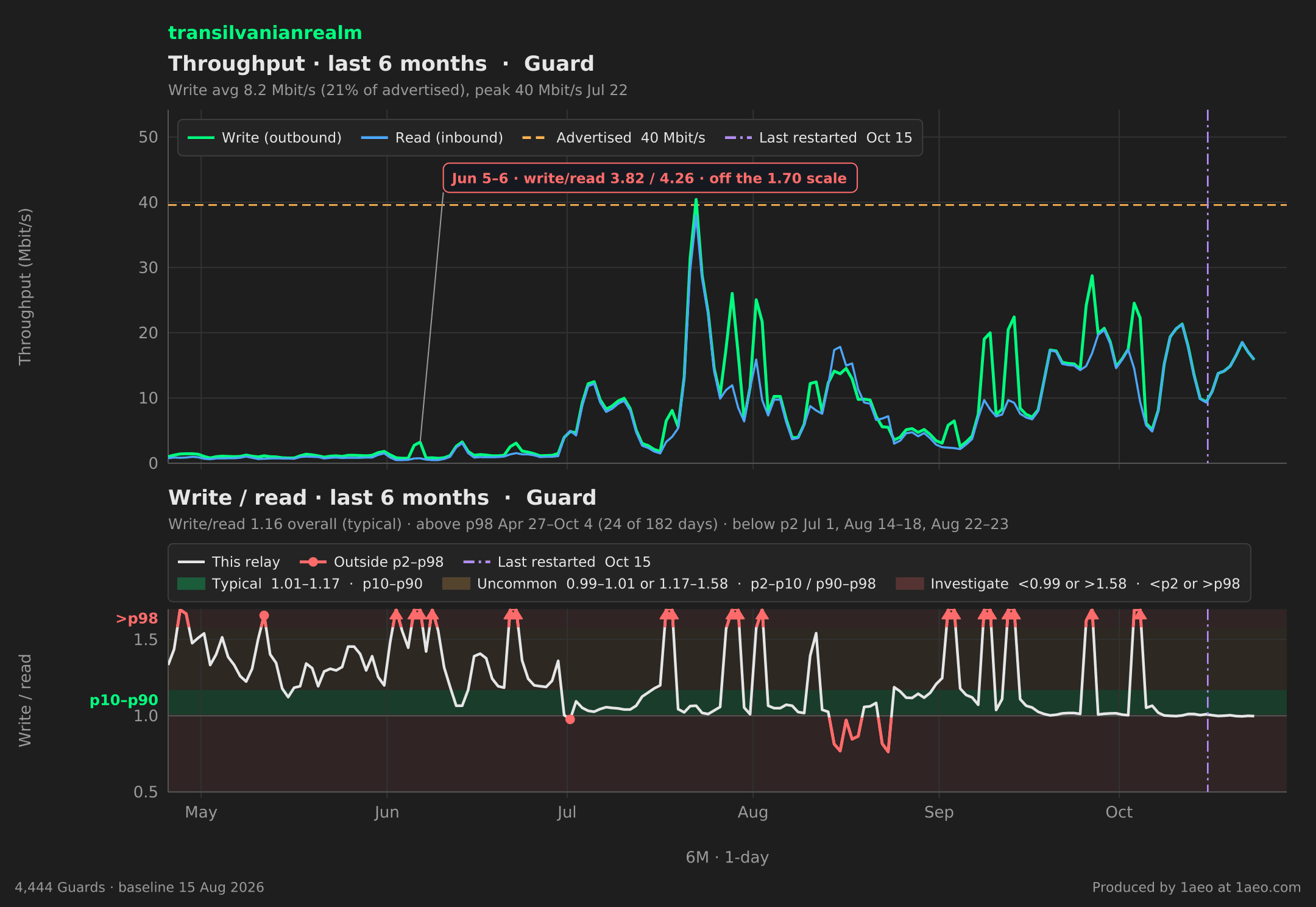The width and height of the screenshot is (1316, 907).
Task: Click the Jun x-axis label
Action: click(x=387, y=813)
